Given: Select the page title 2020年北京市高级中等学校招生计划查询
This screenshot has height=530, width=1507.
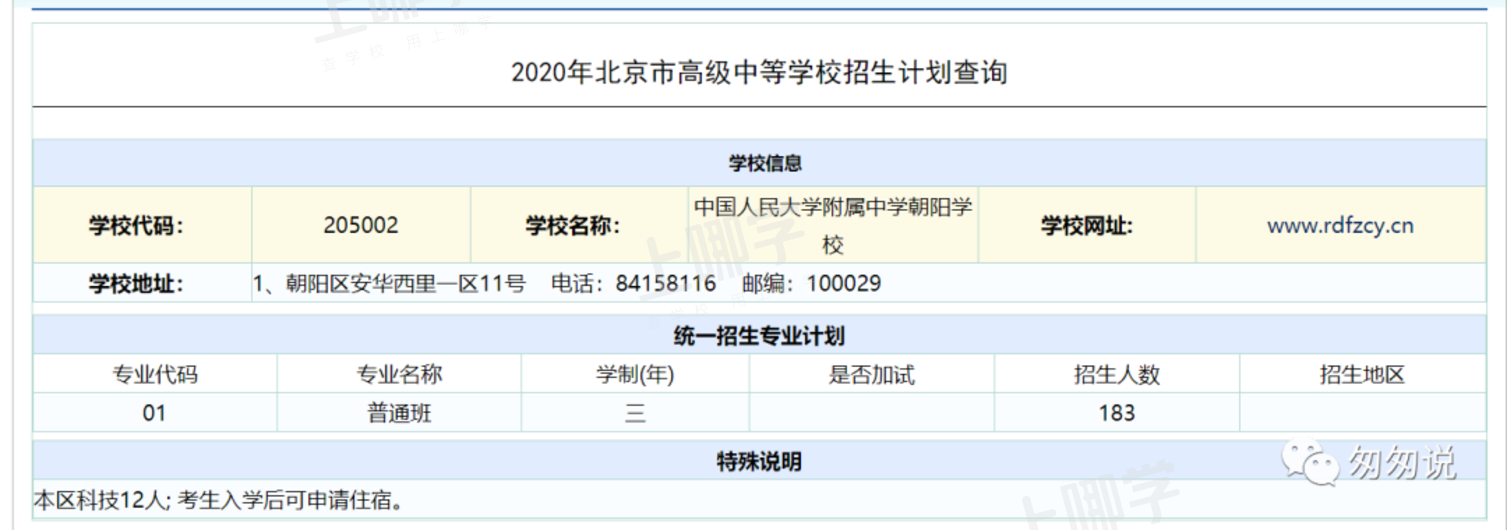Looking at the screenshot, I should pos(759,73).
